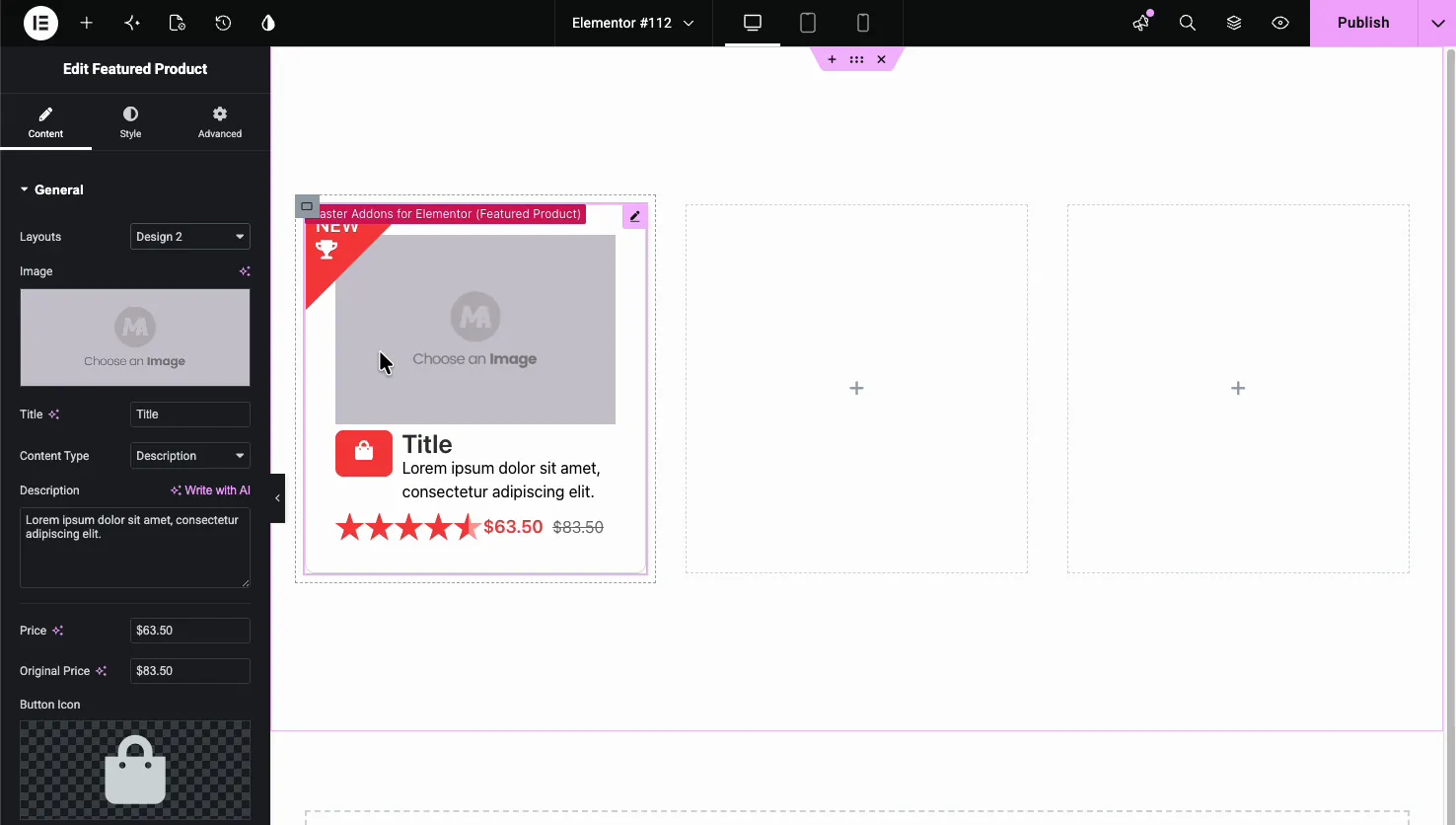This screenshot has width=1456, height=825.
Task: Open the Elementor #112 document dropdown
Action: coord(632,23)
